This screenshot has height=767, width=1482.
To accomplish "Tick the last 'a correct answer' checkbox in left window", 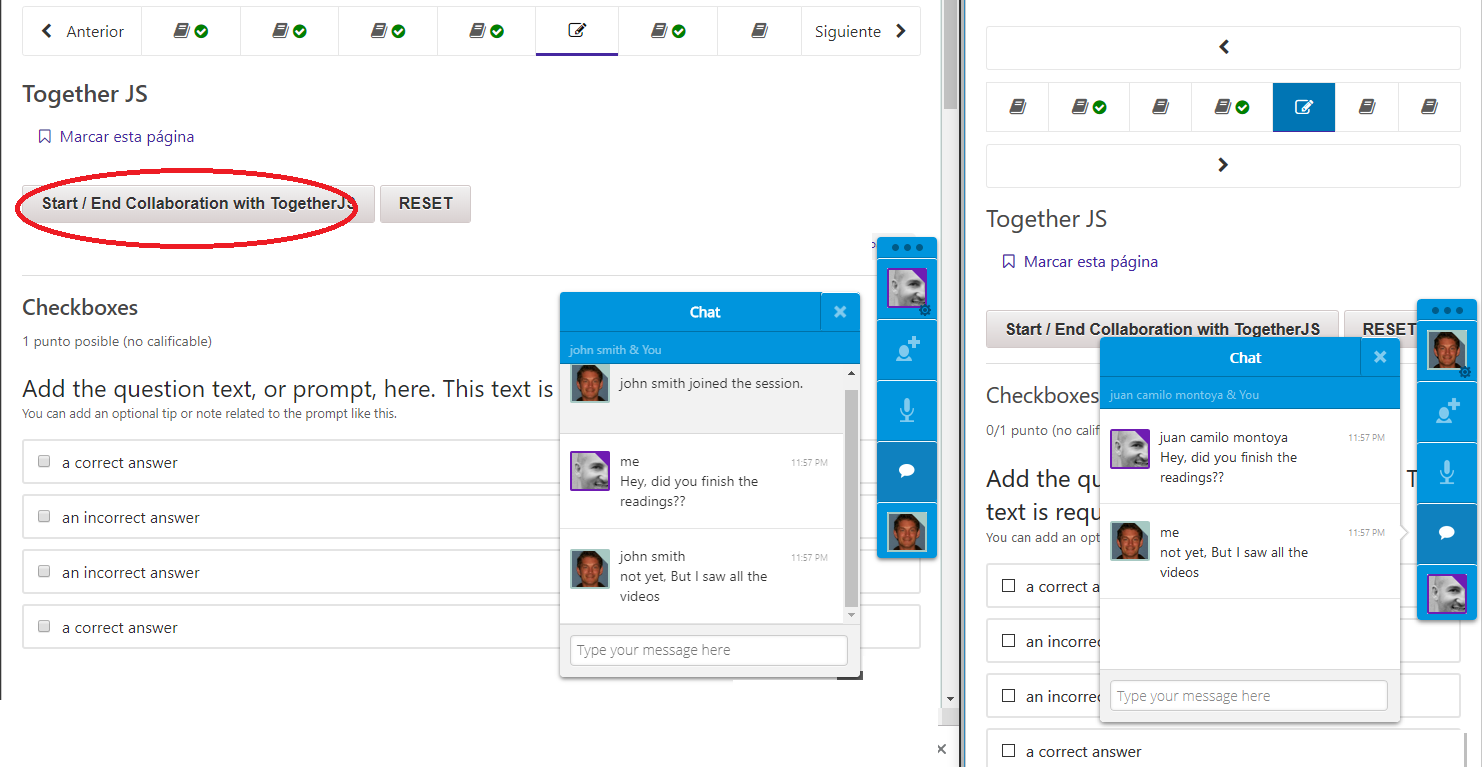I will (x=44, y=627).
